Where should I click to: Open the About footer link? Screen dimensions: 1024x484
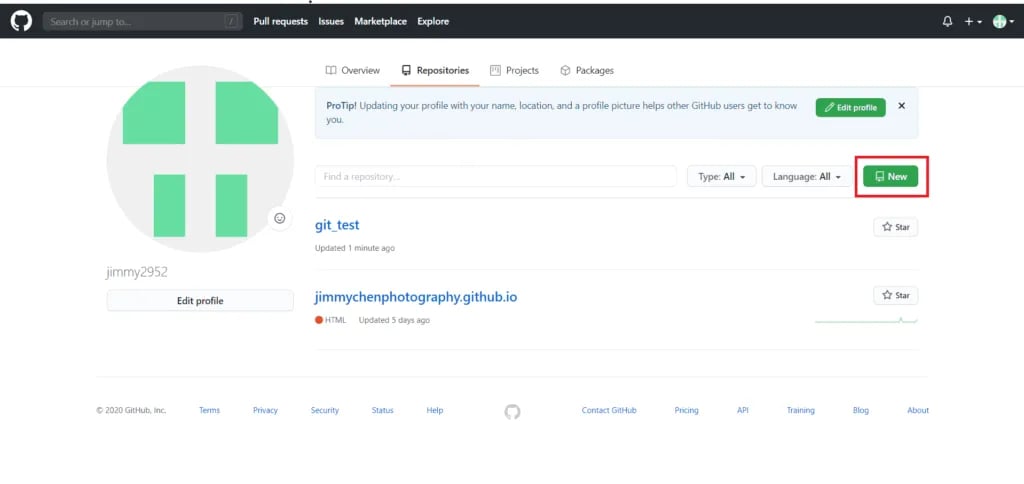click(918, 410)
